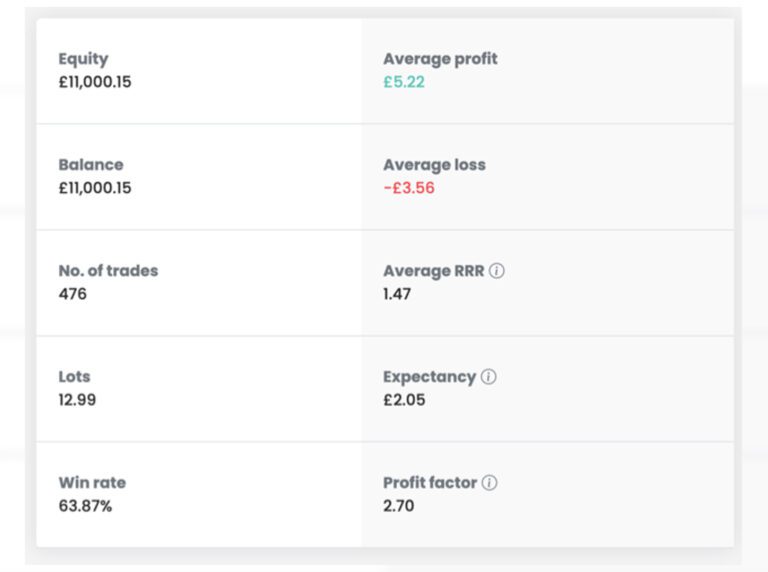Select the Equity value £11,000.15
The height and width of the screenshot is (572, 768).
[x=95, y=82]
